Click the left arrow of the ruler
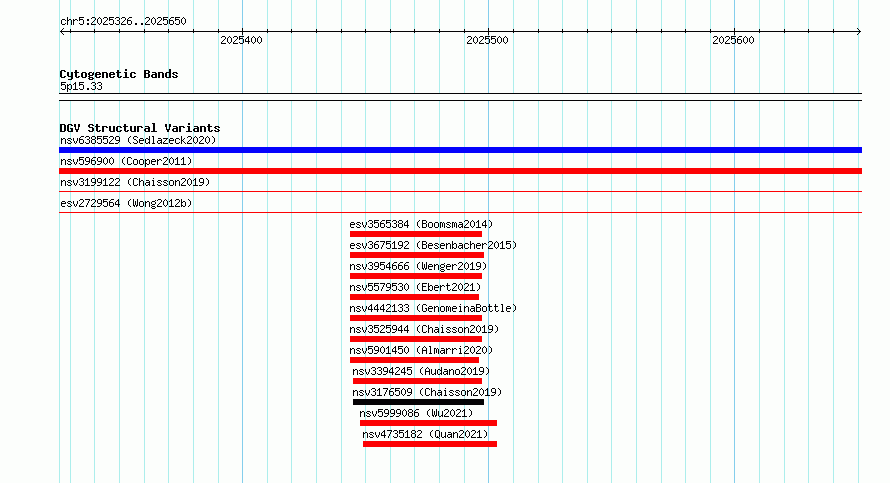890x483 pixels. point(62,31)
